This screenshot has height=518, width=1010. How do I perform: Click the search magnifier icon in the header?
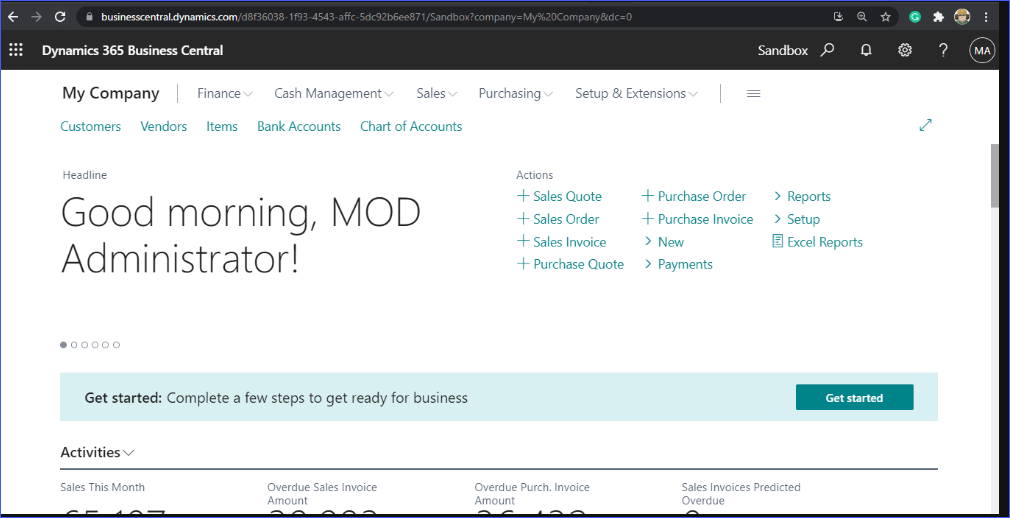(827, 50)
